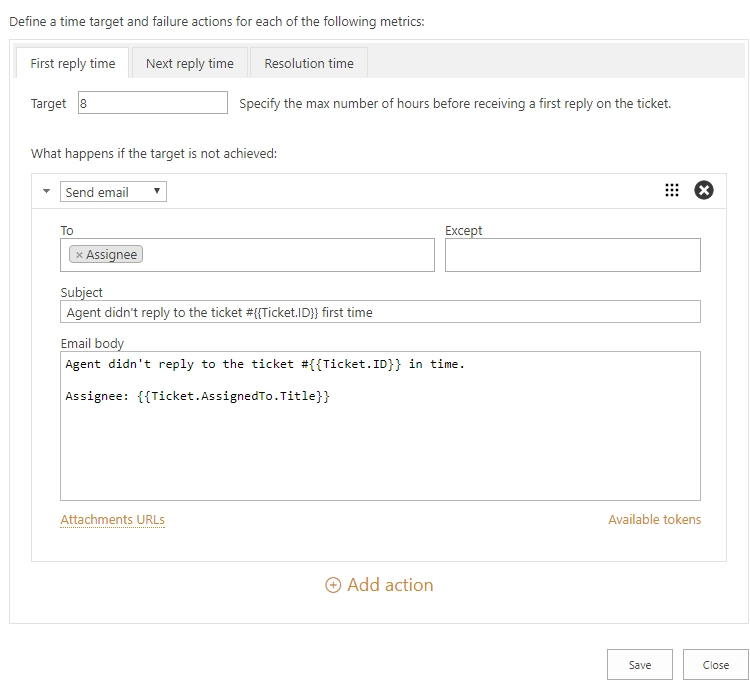The image size is (750, 685).
Task: Open the Resolution time tab
Action: tap(309, 63)
